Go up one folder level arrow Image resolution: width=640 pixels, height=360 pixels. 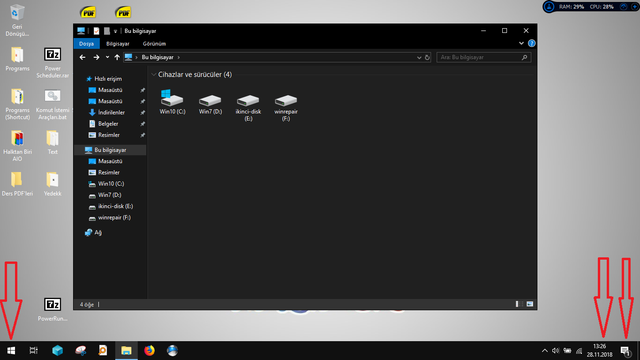[x=117, y=58]
